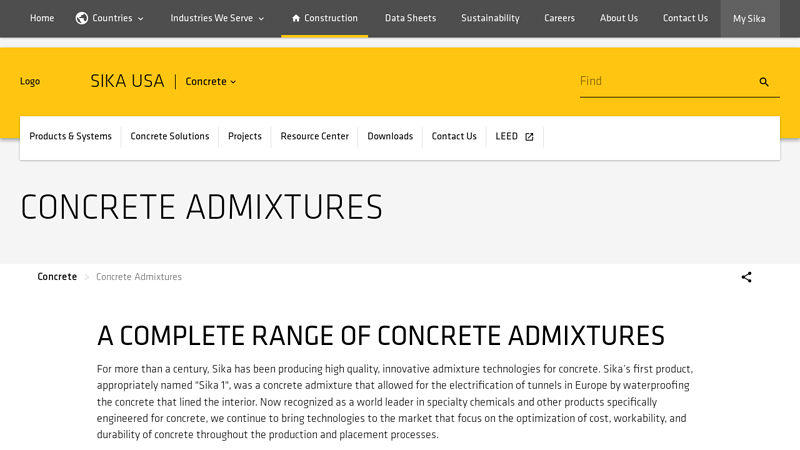
Task: Click the search magnifier icon
Action: pos(764,82)
